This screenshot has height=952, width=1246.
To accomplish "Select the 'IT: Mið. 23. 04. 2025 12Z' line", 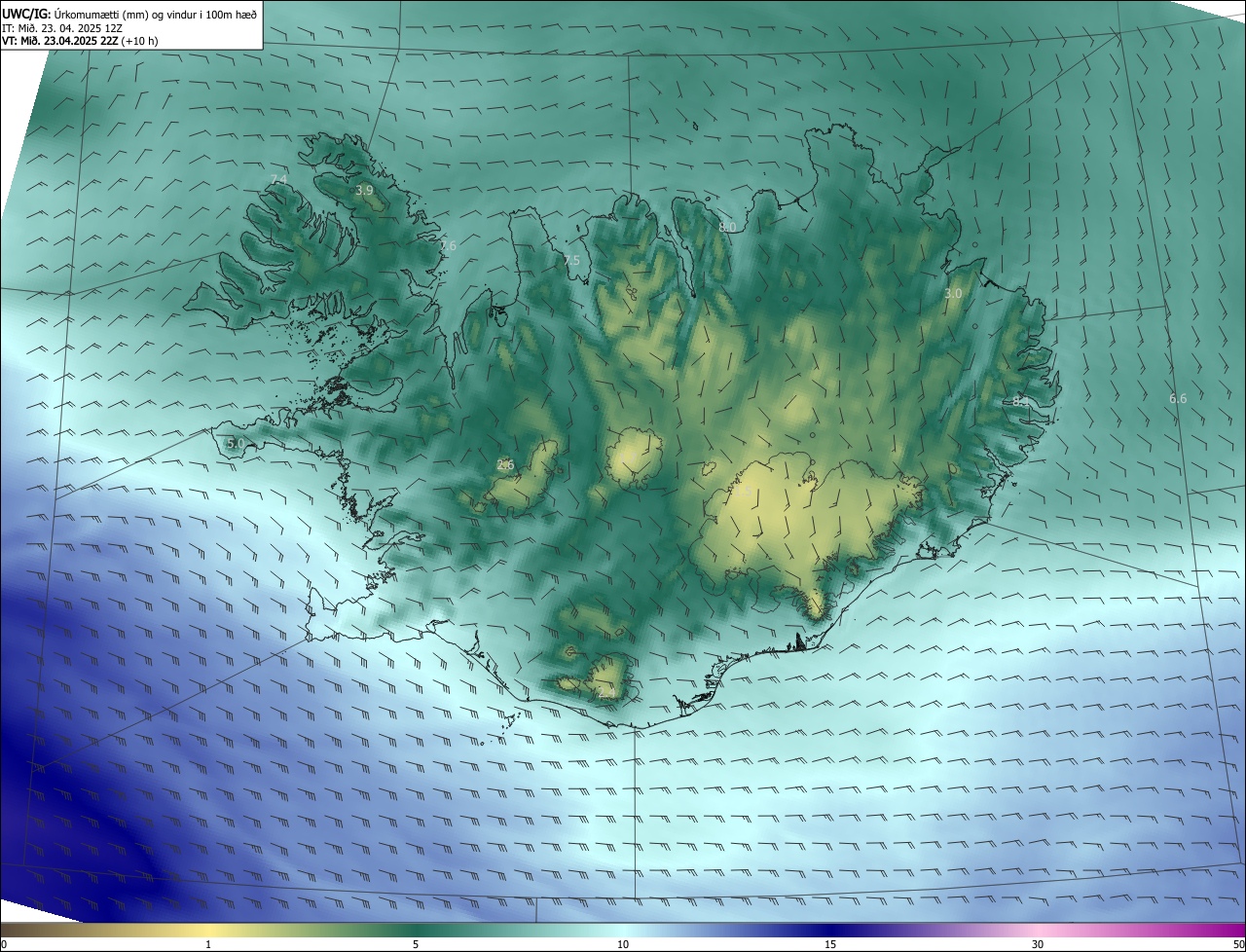I will [62, 27].
